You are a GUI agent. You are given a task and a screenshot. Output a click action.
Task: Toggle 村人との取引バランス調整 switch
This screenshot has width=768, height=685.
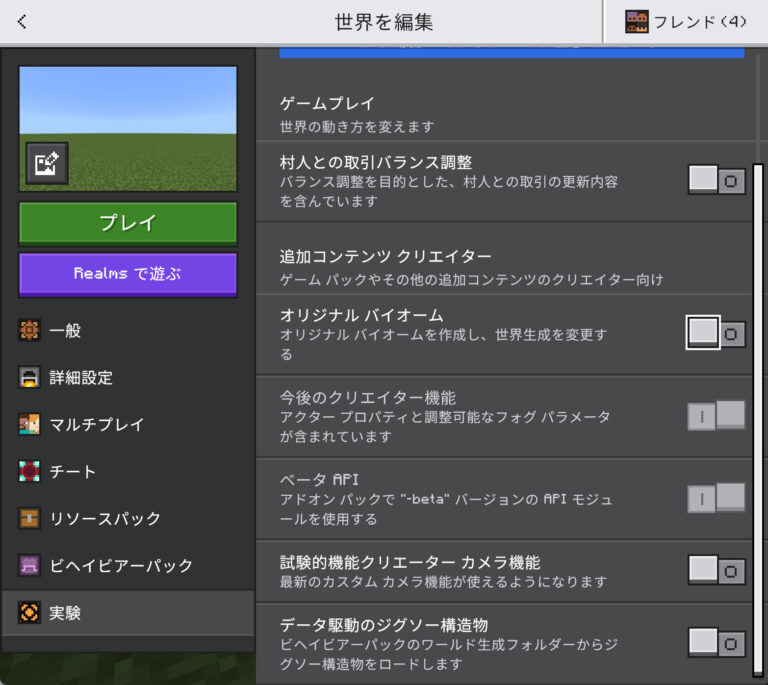click(716, 180)
